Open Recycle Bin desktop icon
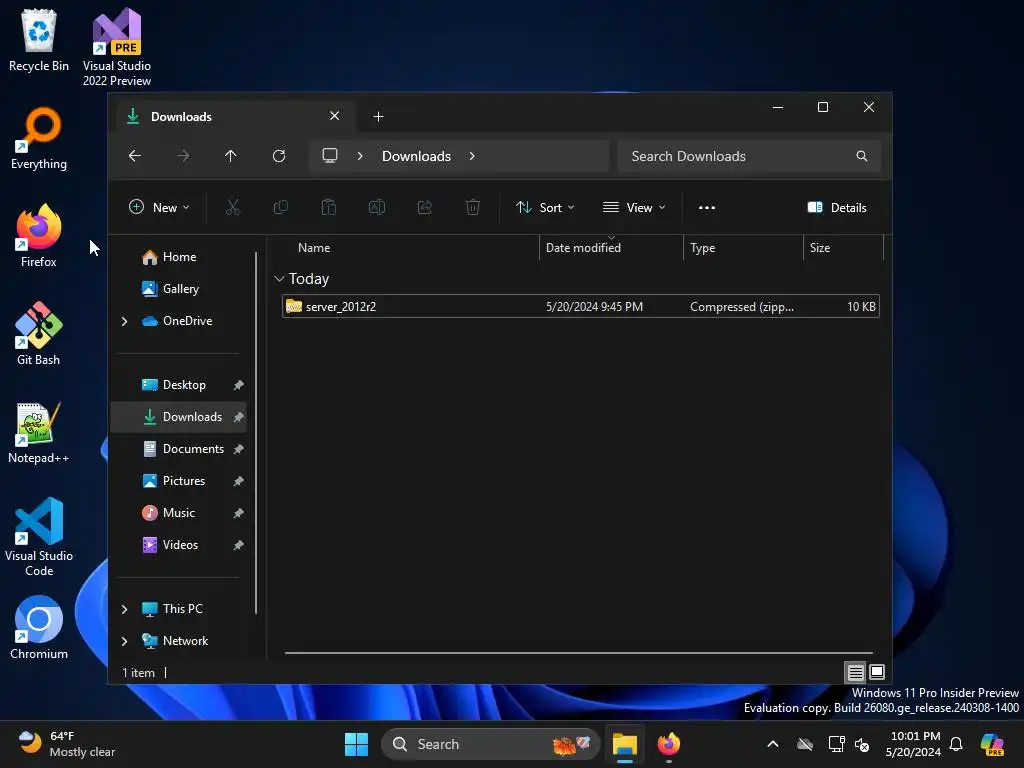Image resolution: width=1024 pixels, height=768 pixels. pos(39,40)
